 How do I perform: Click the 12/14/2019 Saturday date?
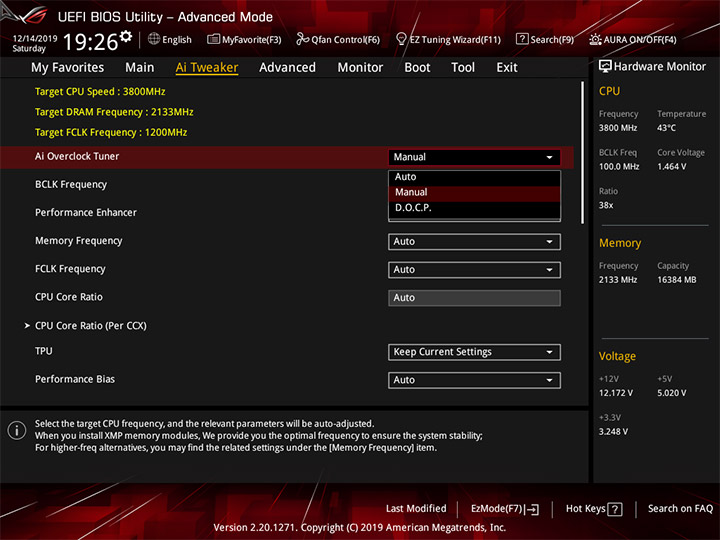[34, 43]
